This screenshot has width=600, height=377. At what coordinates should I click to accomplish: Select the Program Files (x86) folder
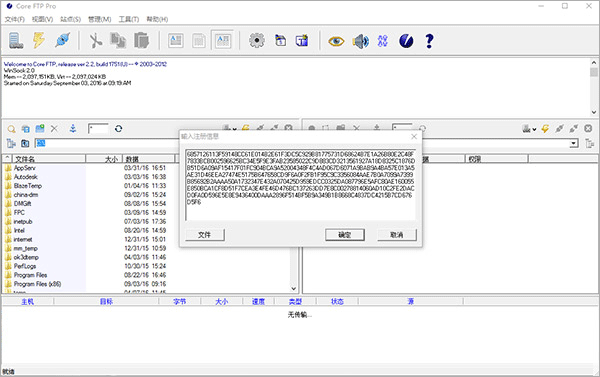[x=38, y=284]
